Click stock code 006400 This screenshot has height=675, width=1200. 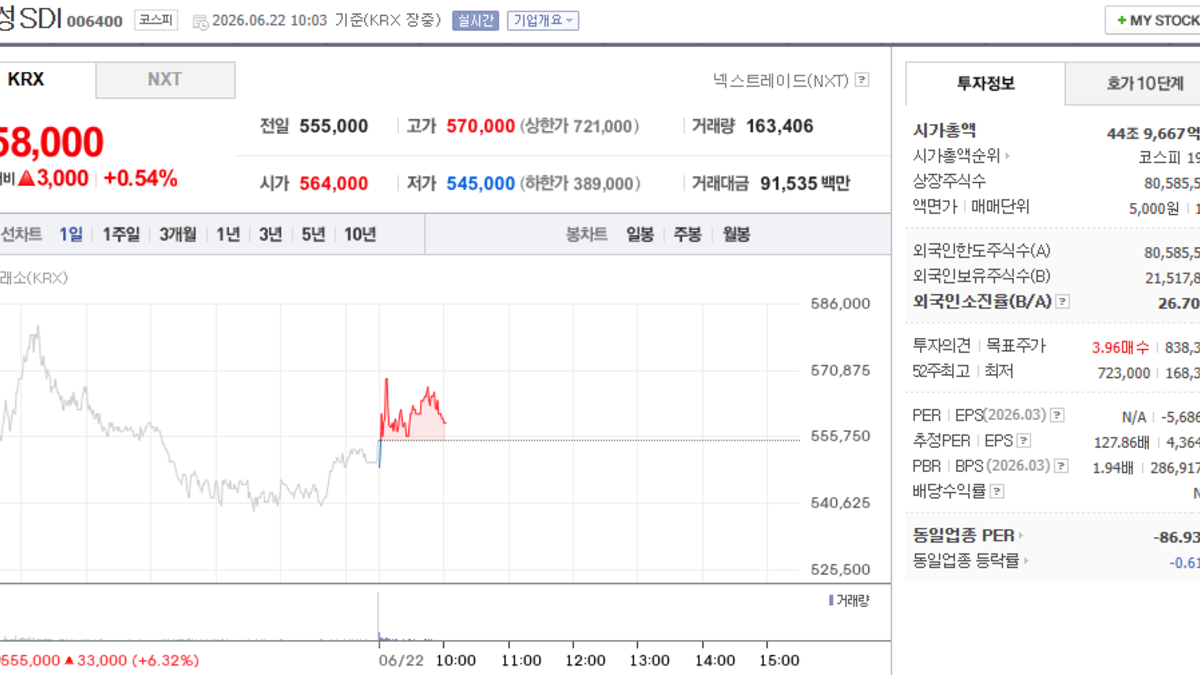[95, 21]
